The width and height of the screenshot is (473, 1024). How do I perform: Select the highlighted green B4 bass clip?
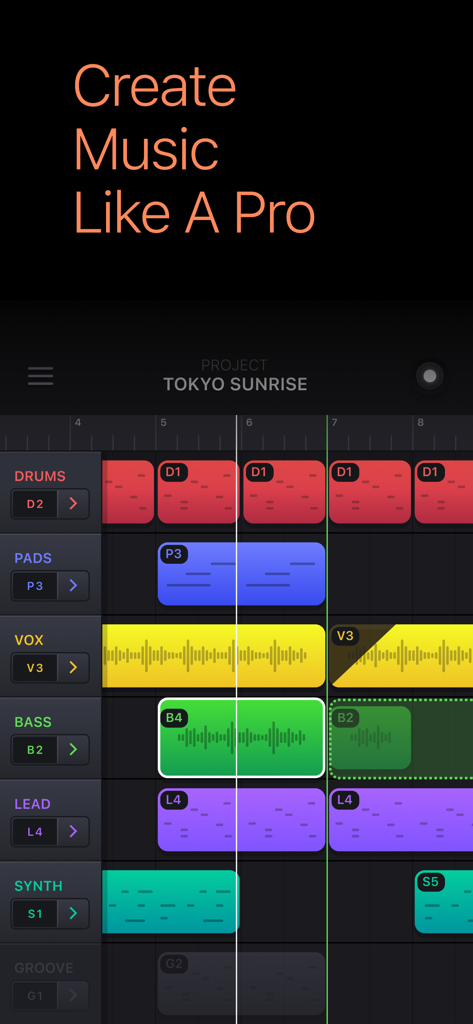241,738
